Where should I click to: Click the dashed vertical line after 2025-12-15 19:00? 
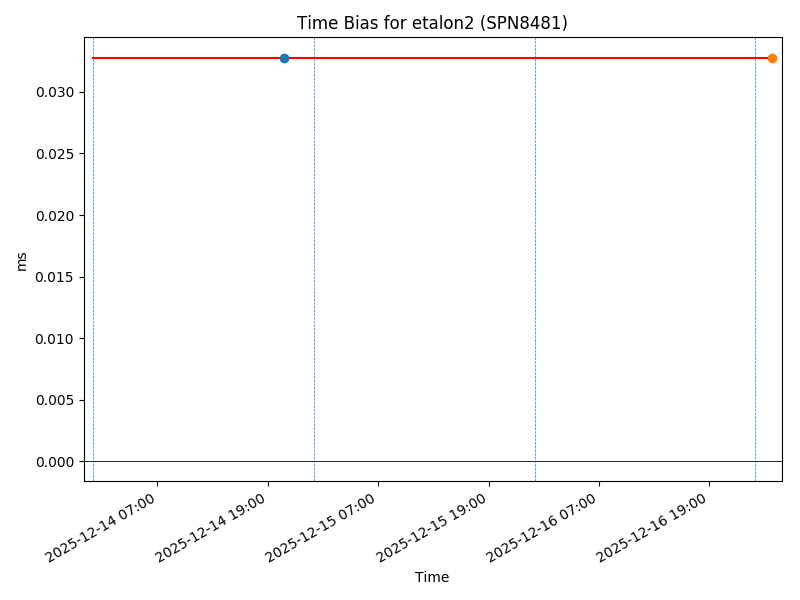tap(535, 260)
